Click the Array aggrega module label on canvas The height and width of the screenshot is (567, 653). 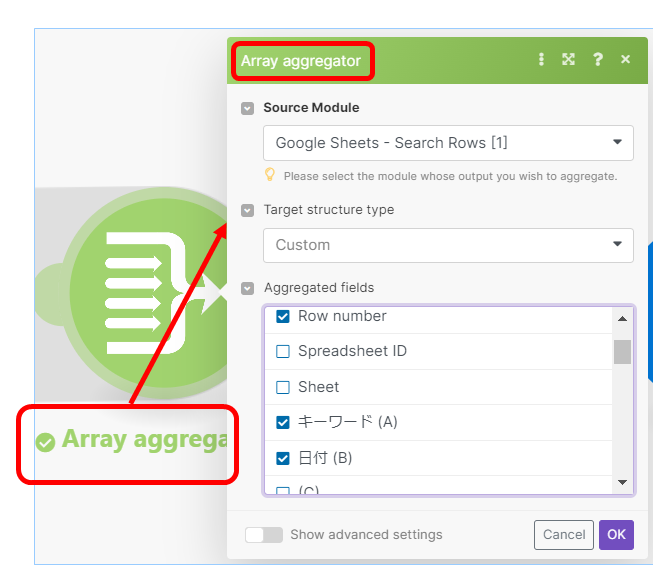(x=145, y=440)
